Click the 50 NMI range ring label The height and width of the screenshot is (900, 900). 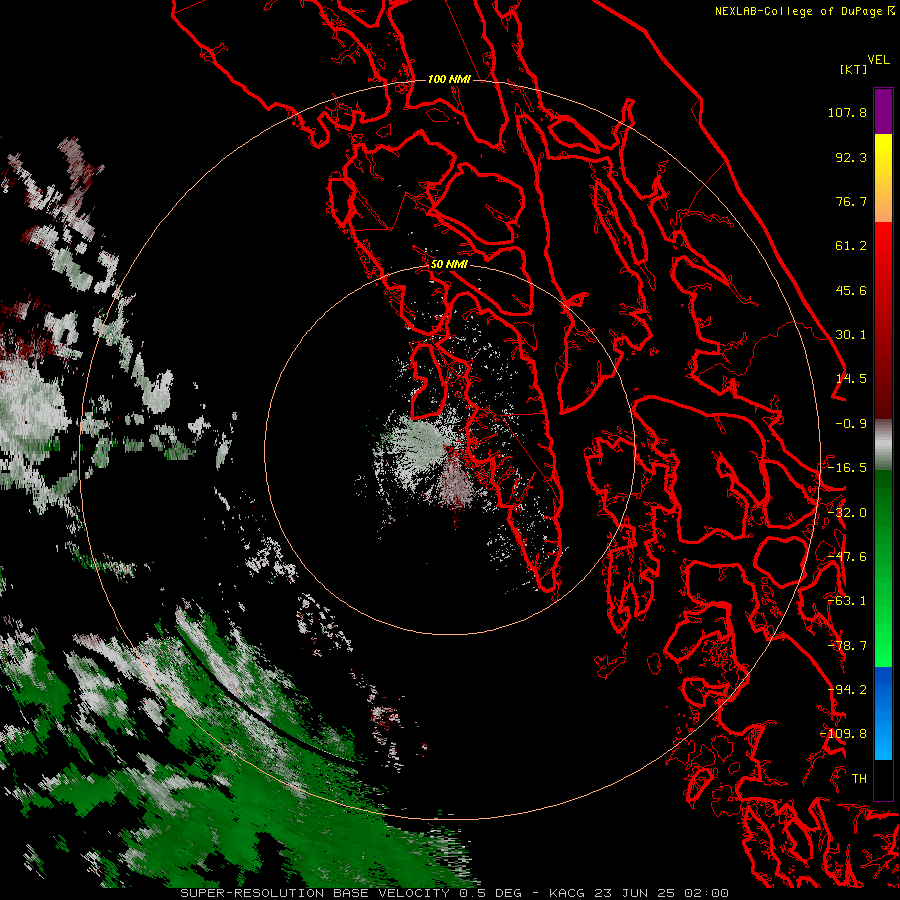click(x=449, y=264)
